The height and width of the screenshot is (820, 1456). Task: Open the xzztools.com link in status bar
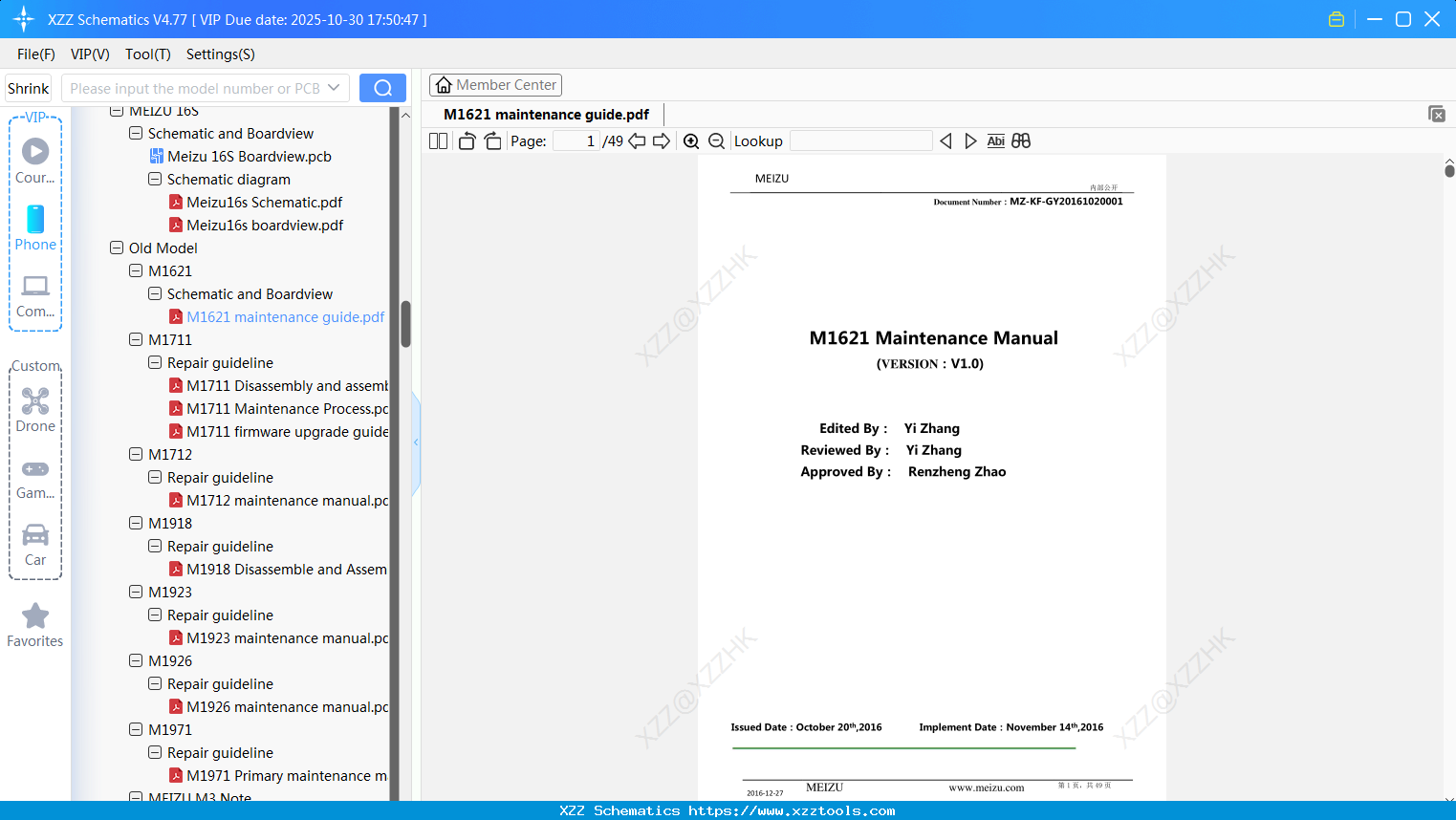coord(792,810)
